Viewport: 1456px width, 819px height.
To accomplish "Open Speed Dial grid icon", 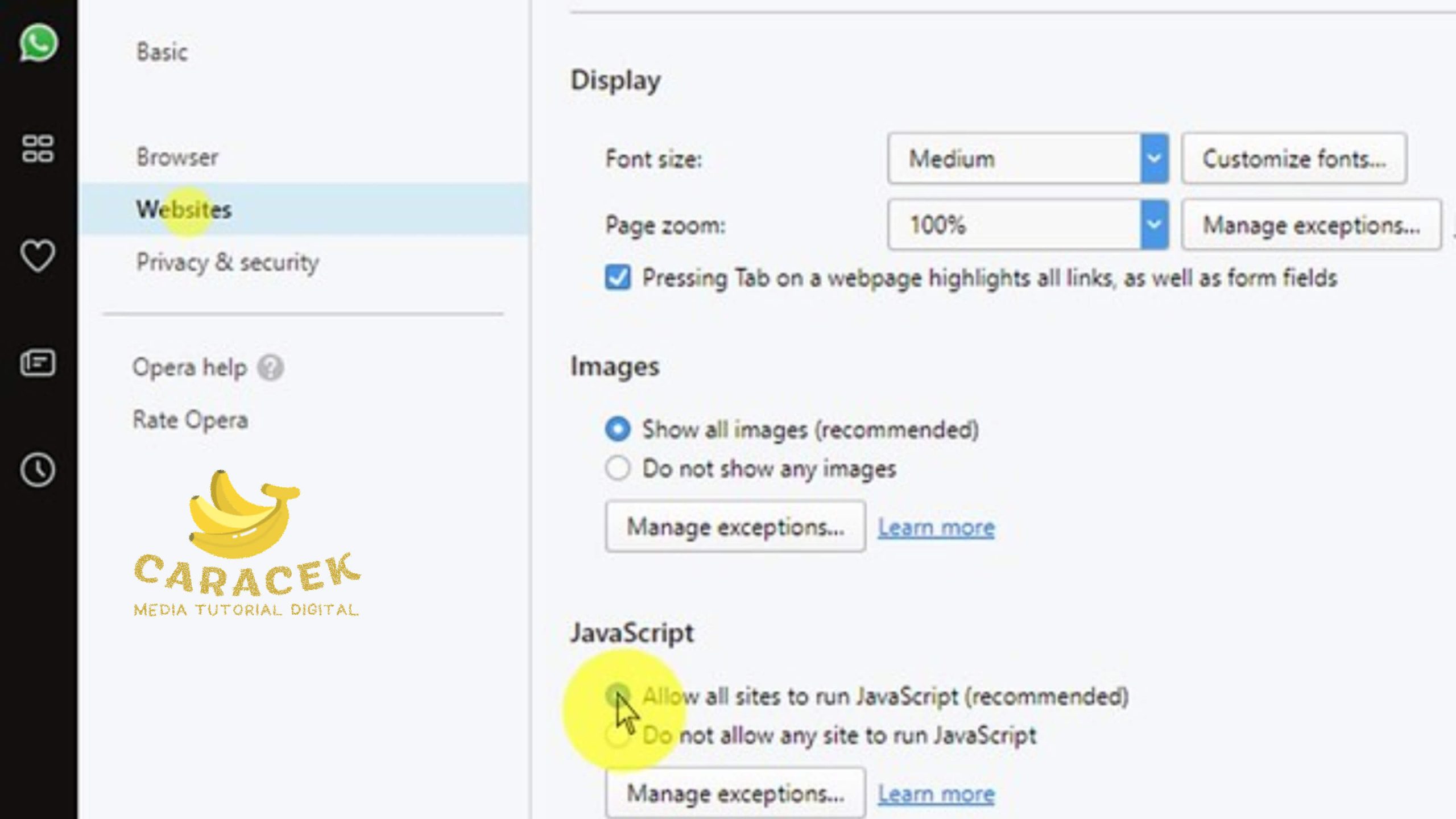I will [38, 149].
